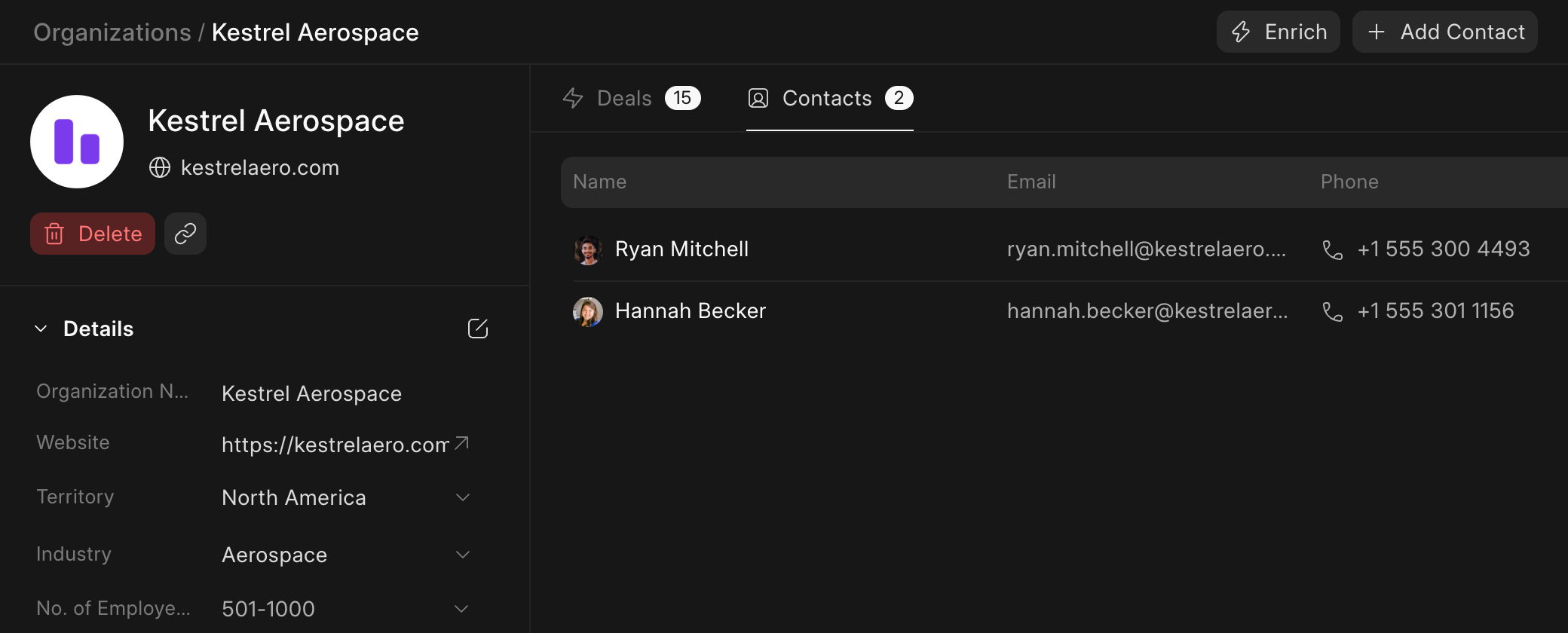
Task: Switch to the Deals tab
Action: tap(632, 98)
